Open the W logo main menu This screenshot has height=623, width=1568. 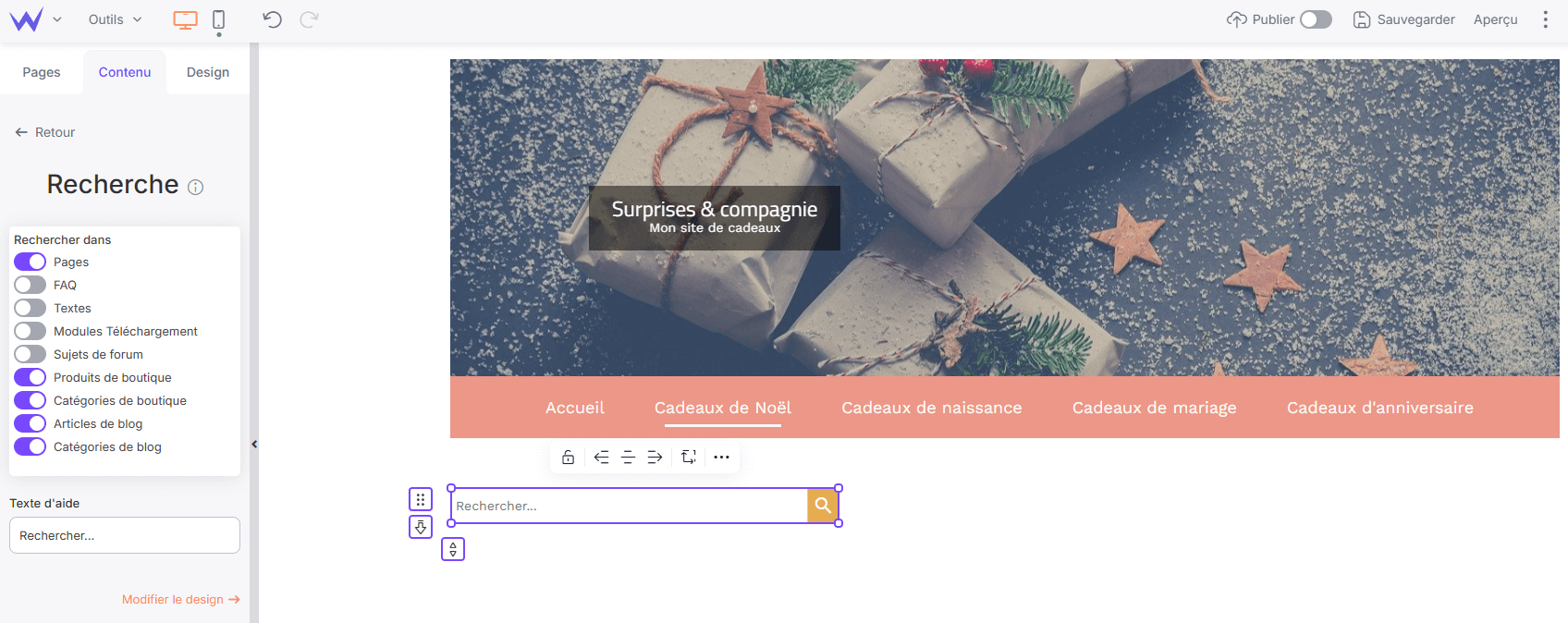click(26, 19)
